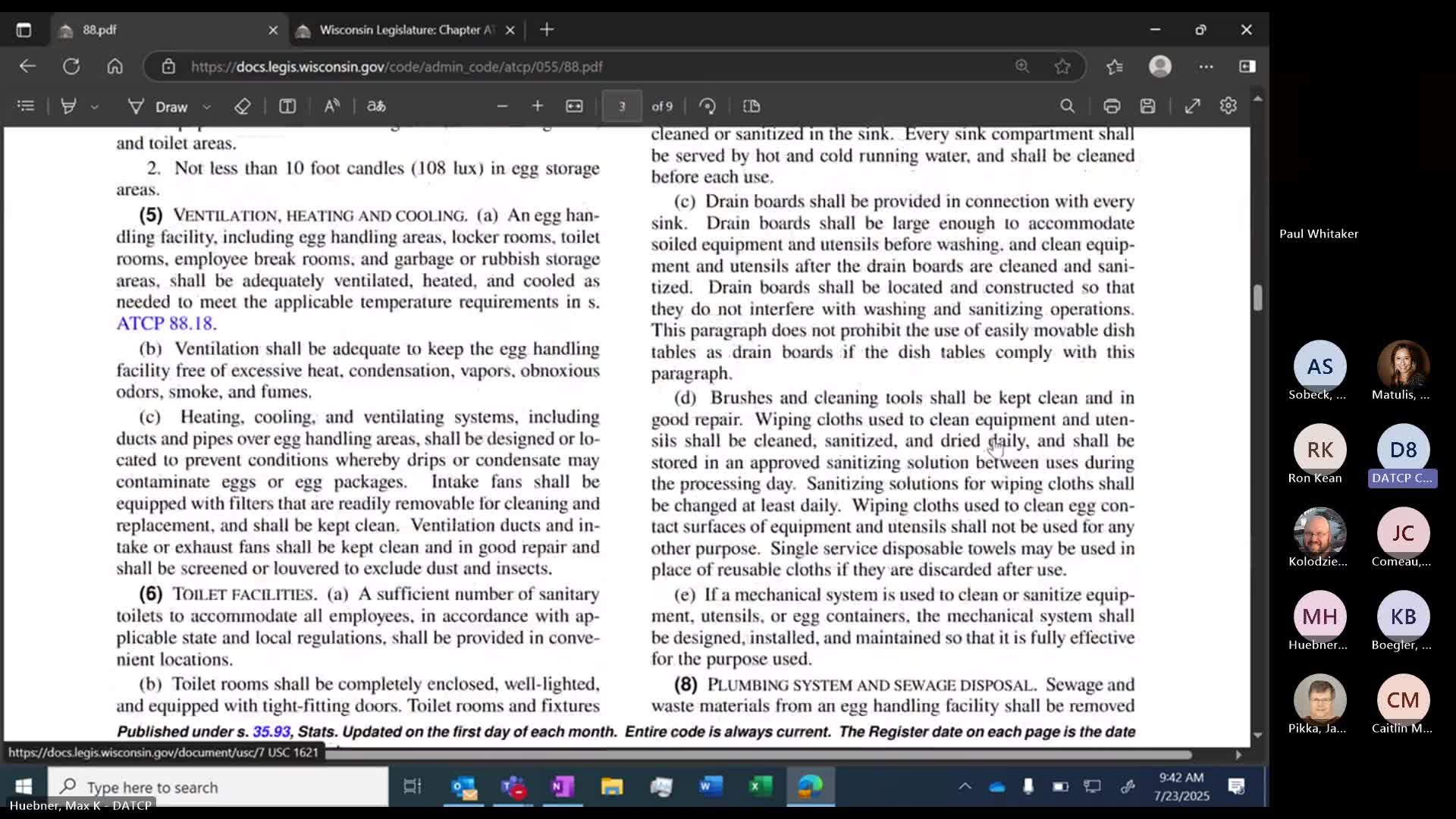Edit the PDF page number field
Image resolution: width=1456 pixels, height=819 pixels.
622,106
